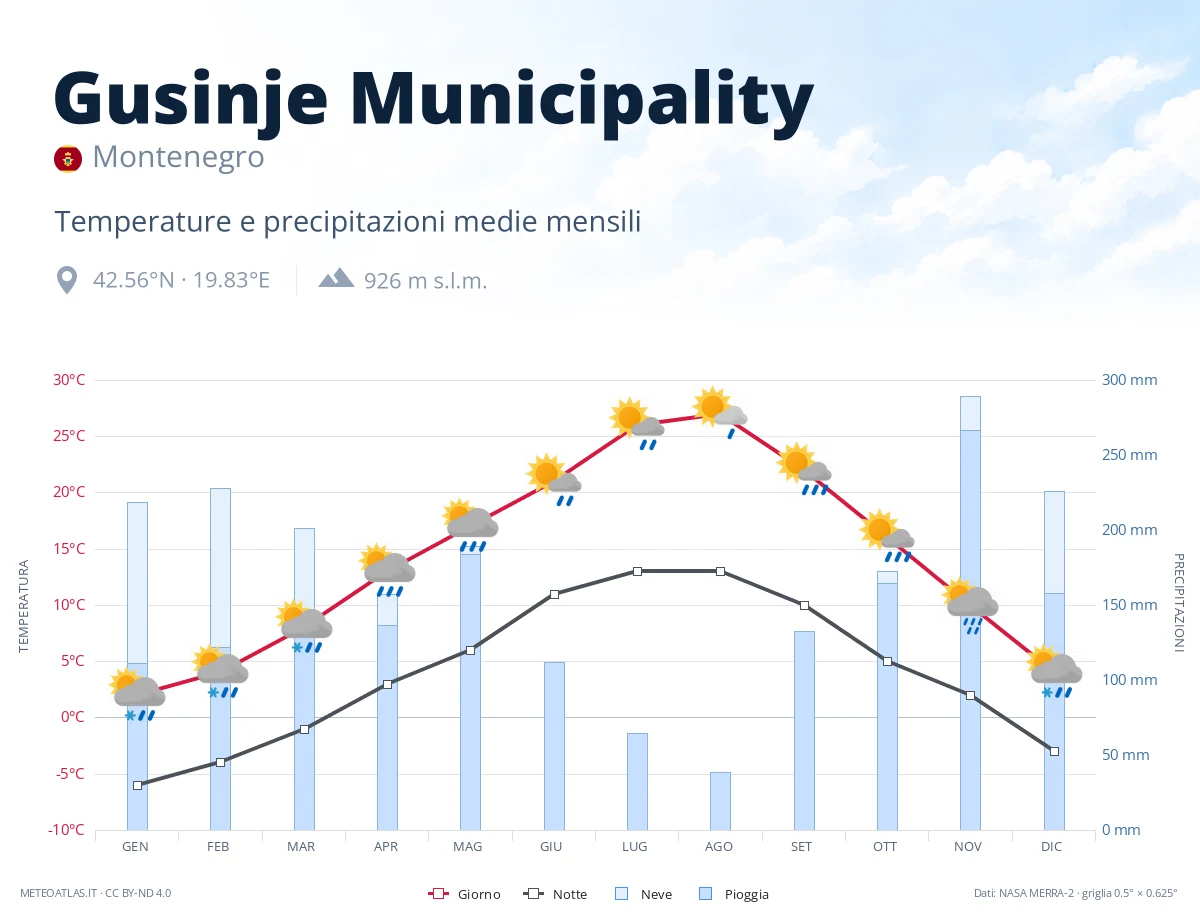
Task: Click the night temperature point for July
Action: click(637, 571)
